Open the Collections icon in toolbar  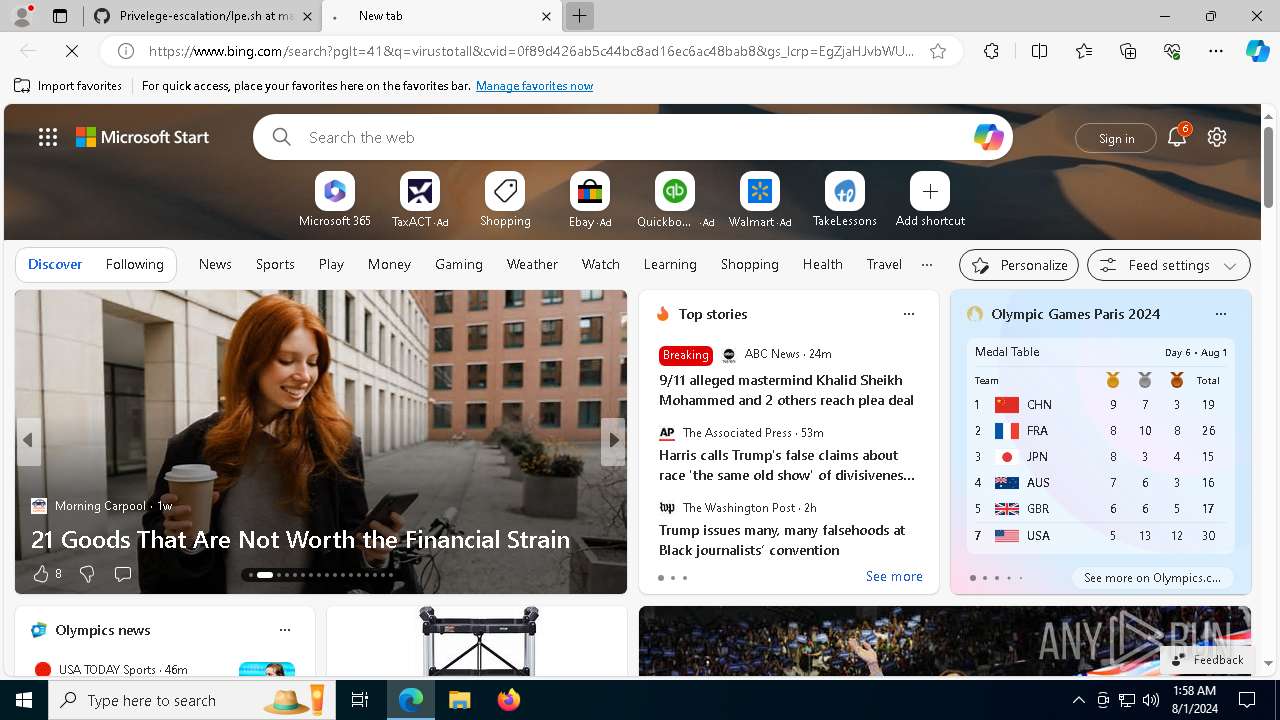(x=1128, y=51)
